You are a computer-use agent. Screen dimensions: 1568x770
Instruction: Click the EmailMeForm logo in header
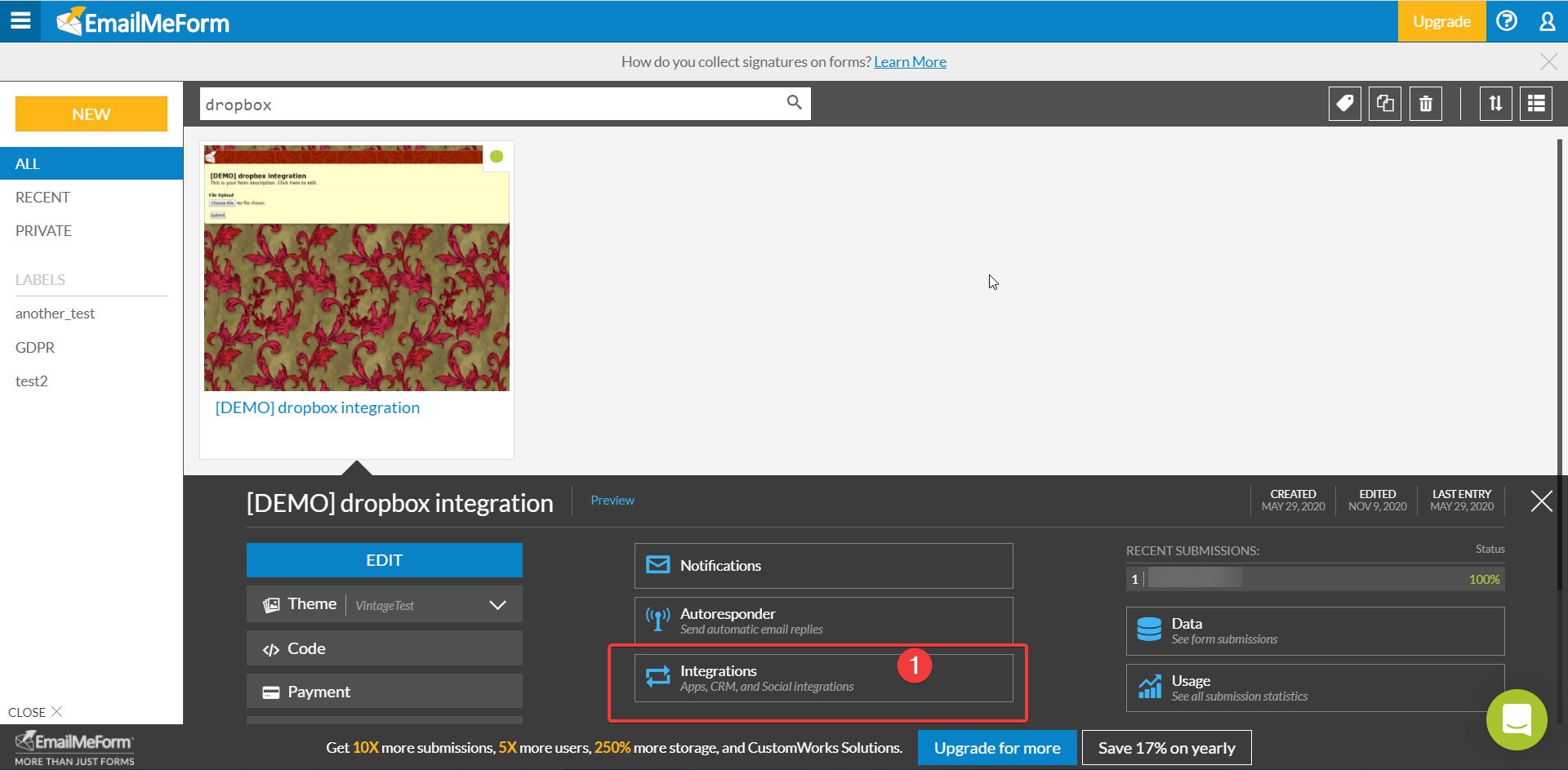pos(144,22)
